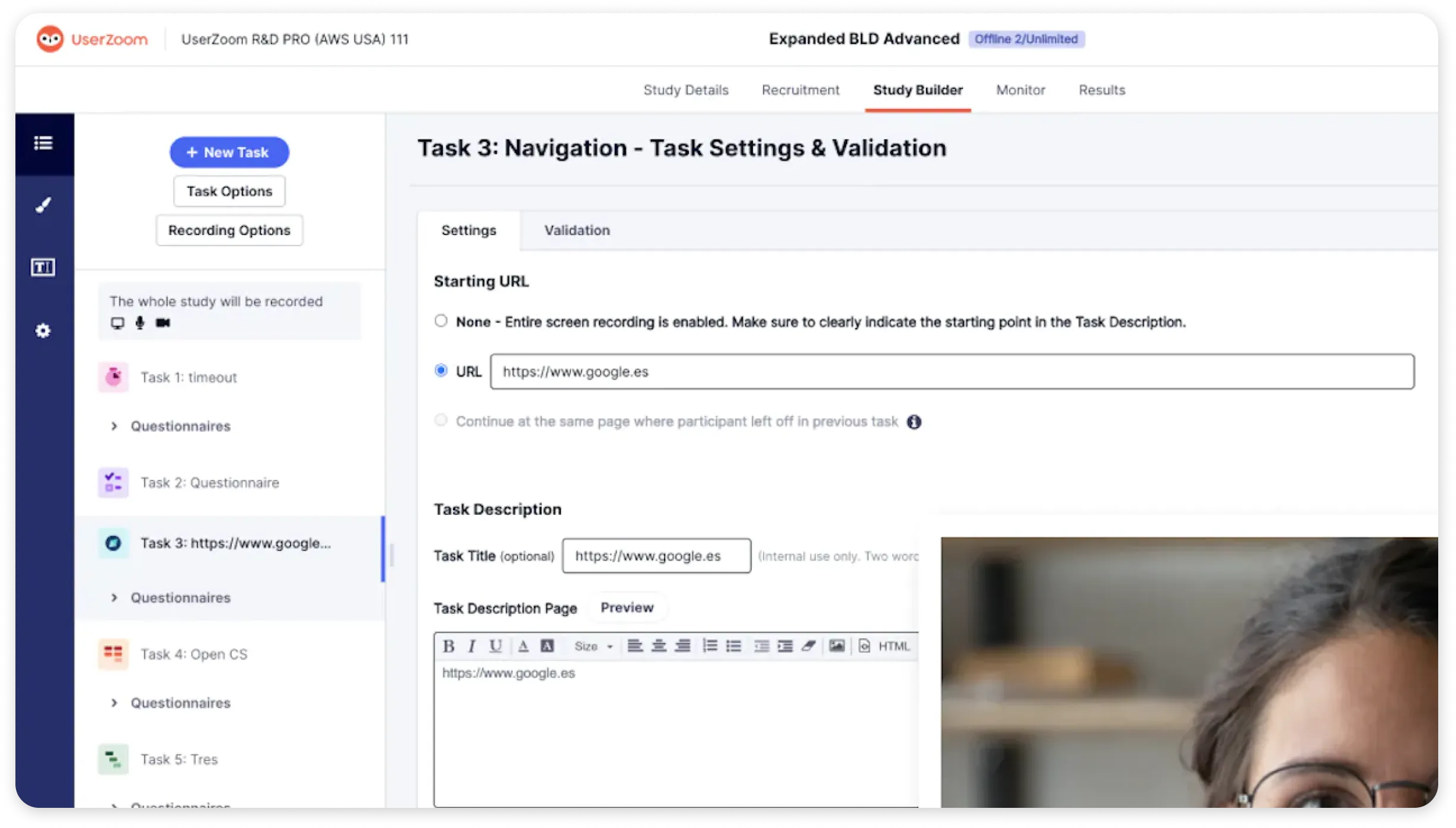
Task: Click the Task 3 navigation compass icon
Action: click(x=113, y=543)
